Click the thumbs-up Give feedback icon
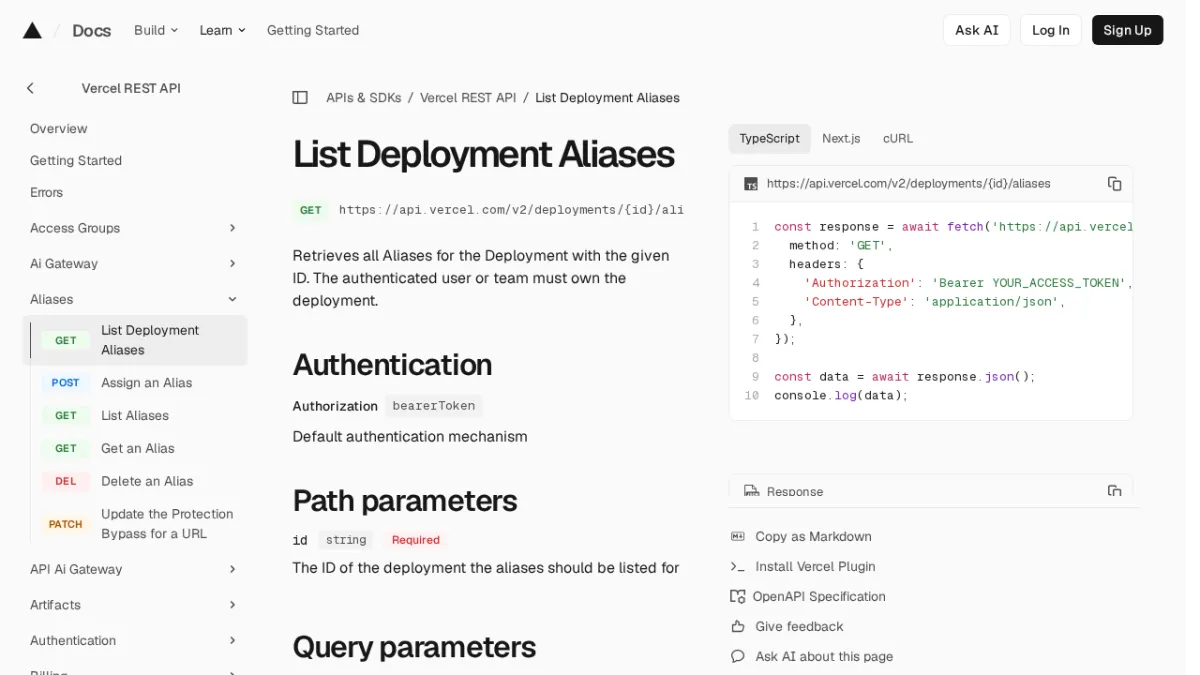Screen dimensions: 1200x675 click(x=738, y=627)
